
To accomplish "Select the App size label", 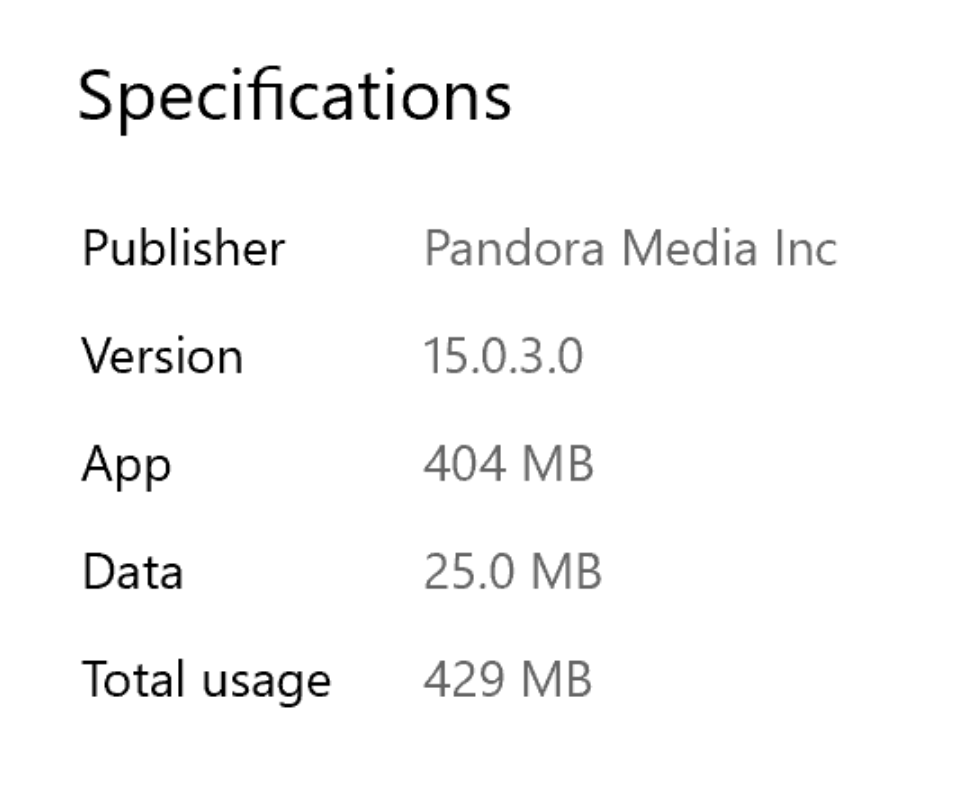I will coord(126,466).
